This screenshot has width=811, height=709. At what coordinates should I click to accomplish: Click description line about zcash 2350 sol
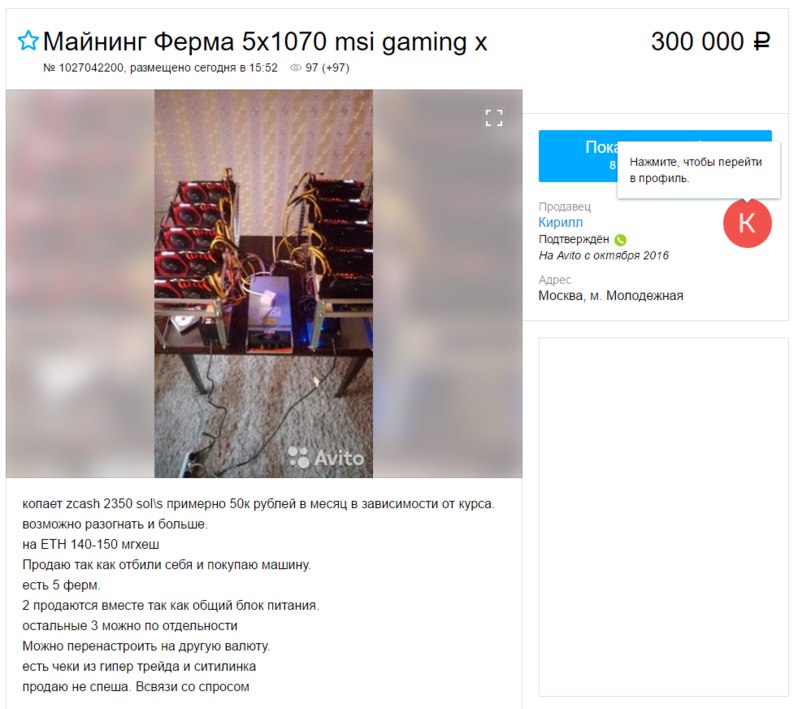click(x=258, y=504)
